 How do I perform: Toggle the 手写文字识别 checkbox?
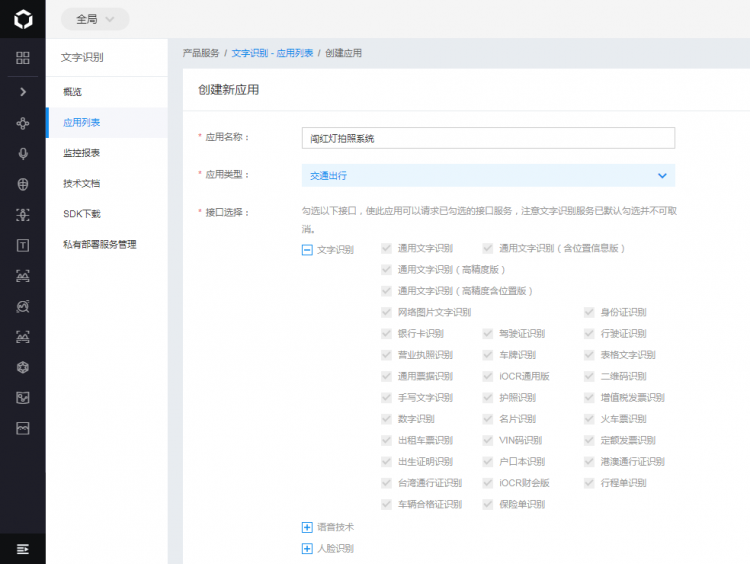(x=386, y=398)
